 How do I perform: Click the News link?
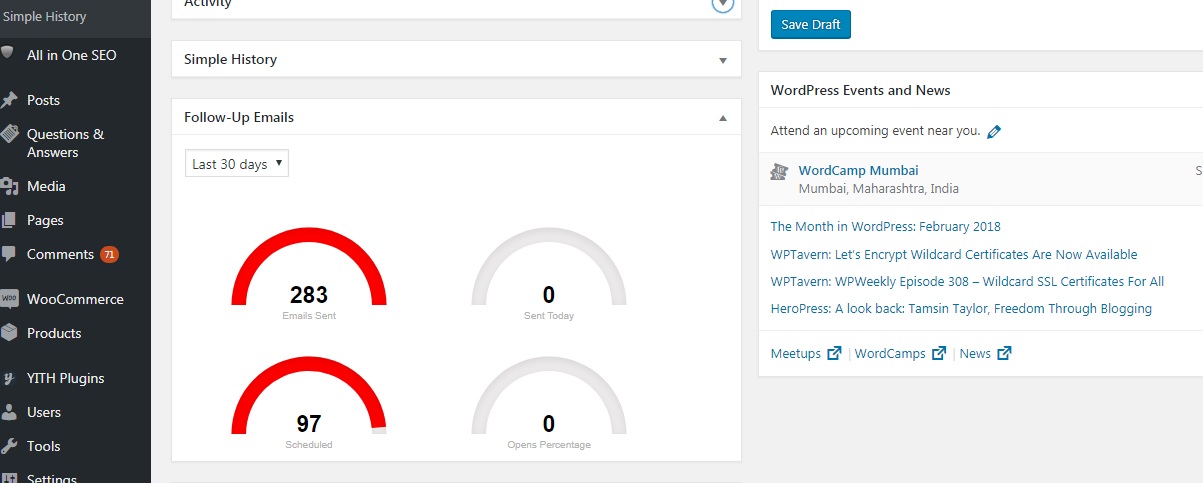975,353
